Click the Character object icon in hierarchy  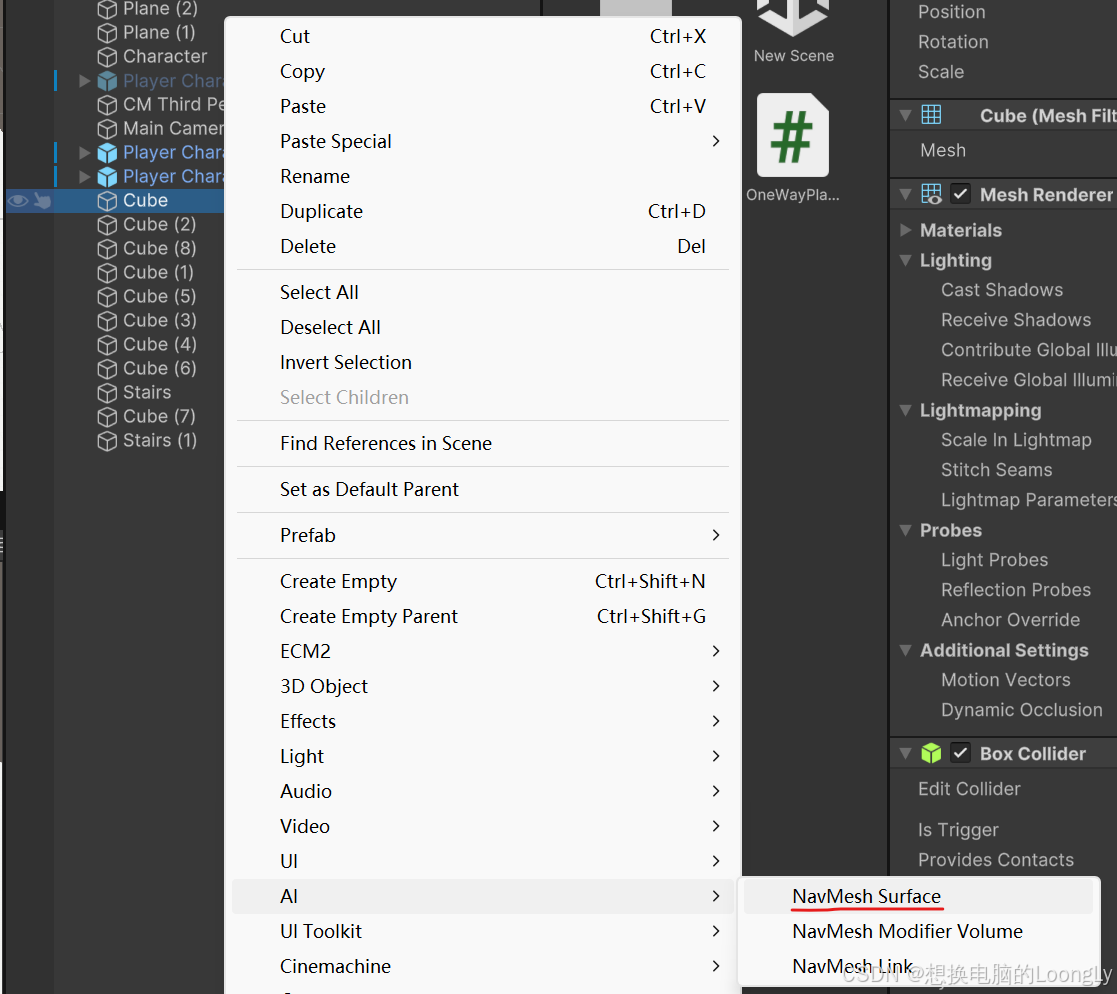click(107, 57)
